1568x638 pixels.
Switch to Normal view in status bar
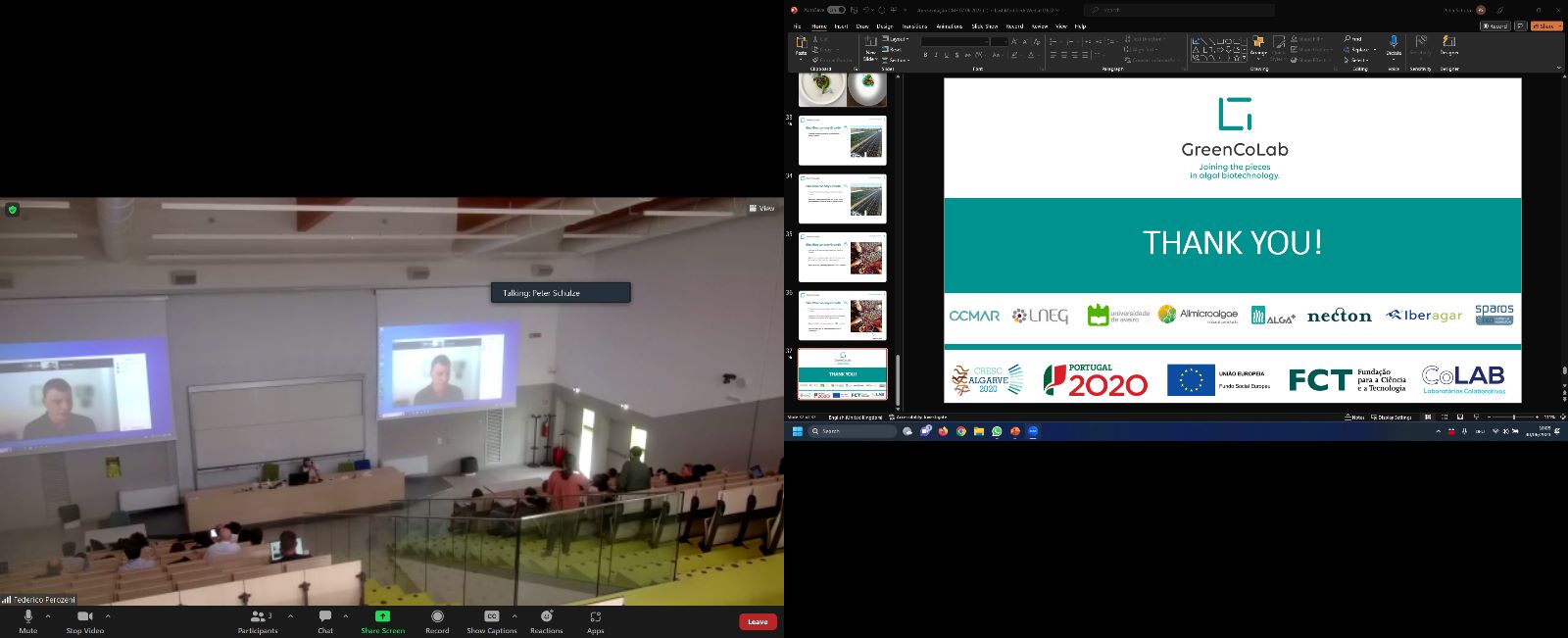click(x=1428, y=417)
